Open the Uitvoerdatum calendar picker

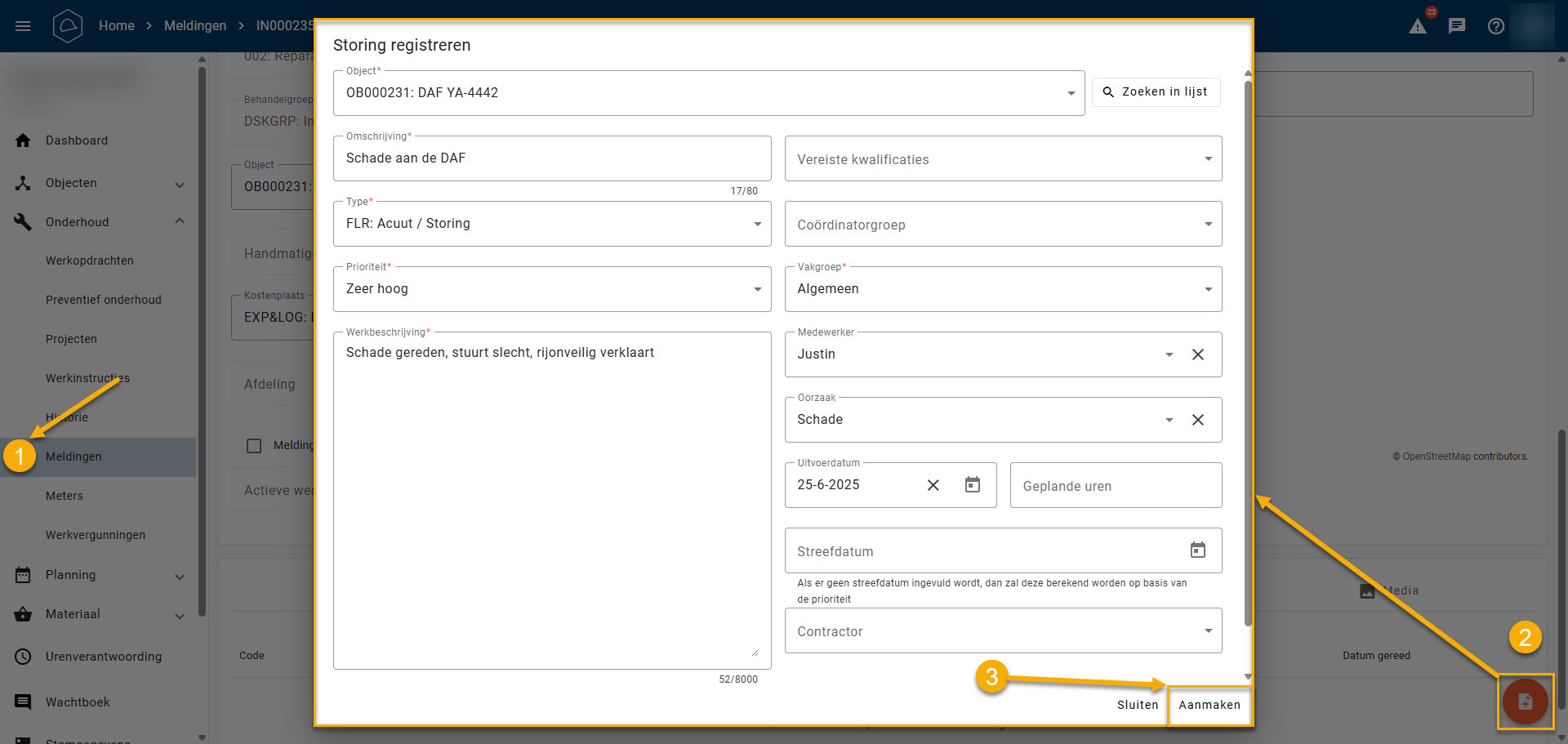(973, 485)
